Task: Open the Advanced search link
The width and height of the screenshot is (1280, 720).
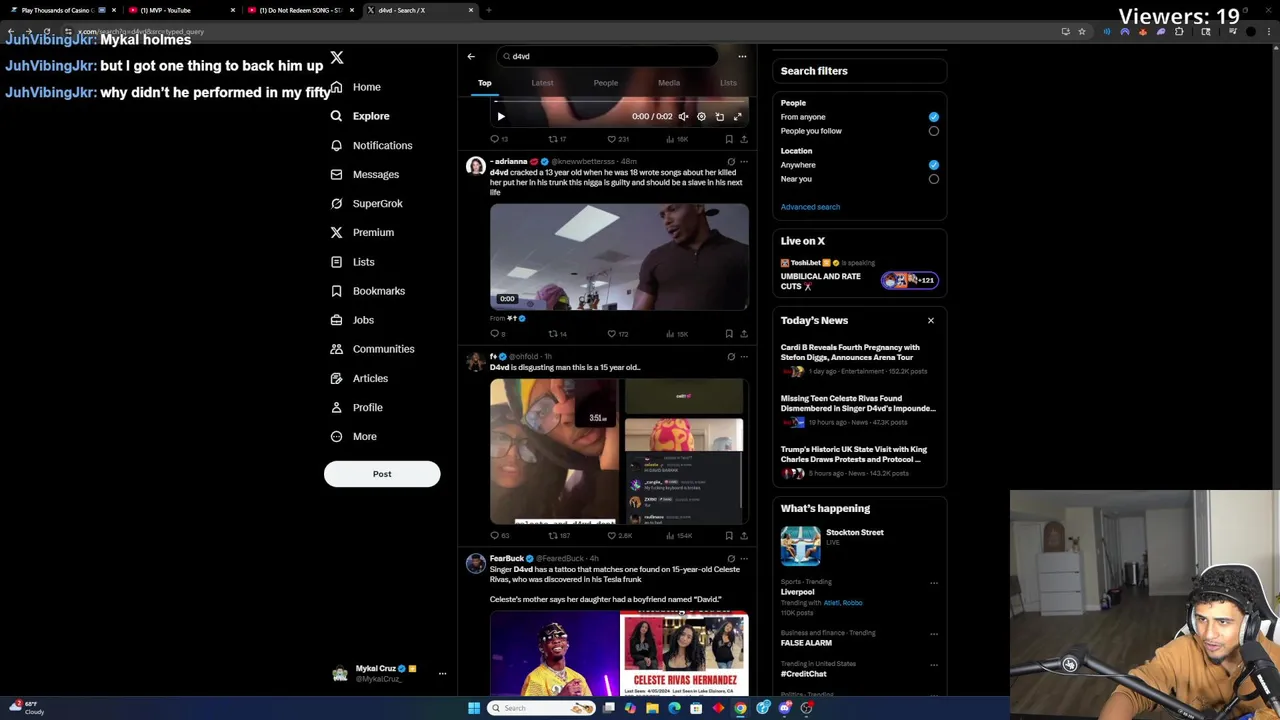Action: [810, 207]
